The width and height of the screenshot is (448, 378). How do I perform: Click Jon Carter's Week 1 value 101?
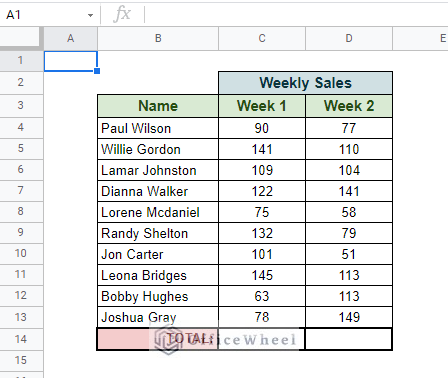tap(262, 254)
